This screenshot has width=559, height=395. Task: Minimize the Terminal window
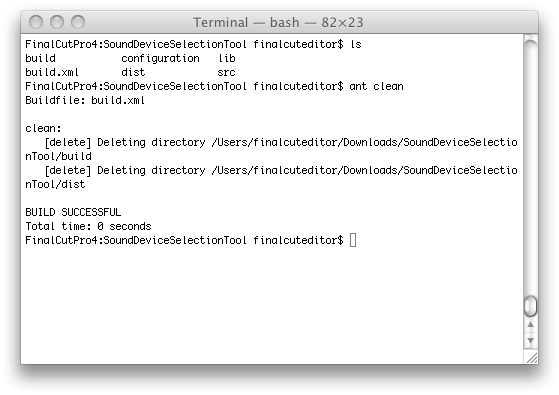coord(57,22)
